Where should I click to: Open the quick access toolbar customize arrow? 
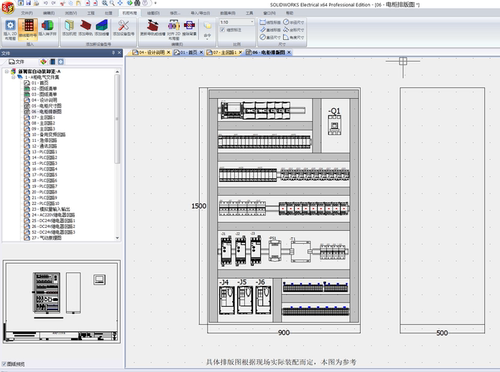(156, 3)
